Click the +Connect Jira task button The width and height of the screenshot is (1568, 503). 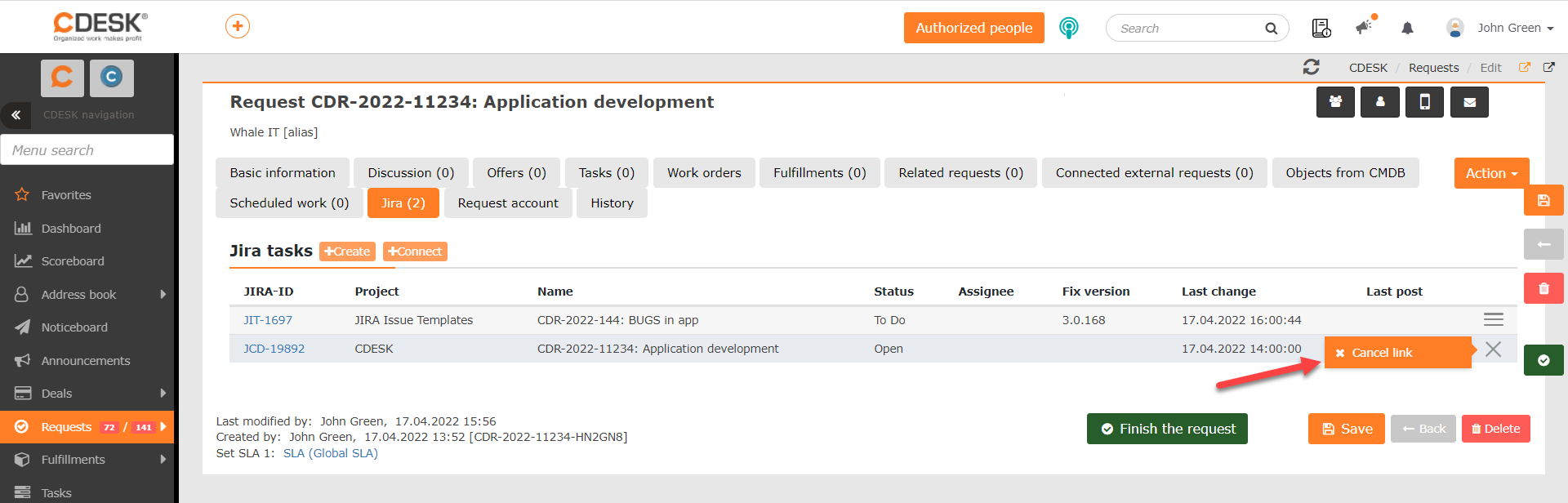click(x=415, y=251)
